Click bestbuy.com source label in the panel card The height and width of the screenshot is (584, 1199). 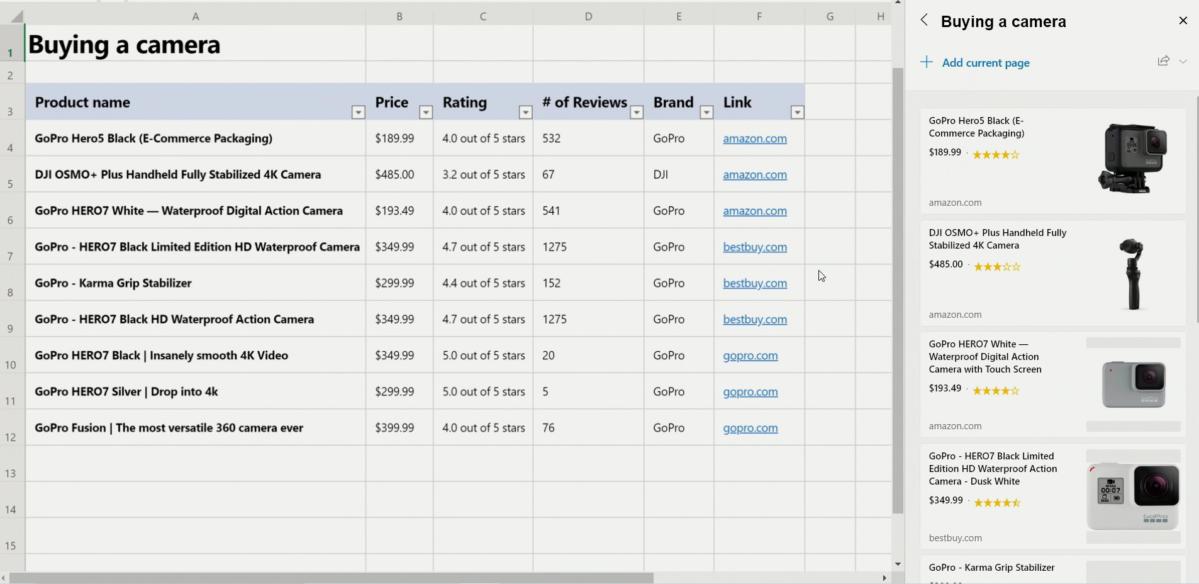pos(955,538)
